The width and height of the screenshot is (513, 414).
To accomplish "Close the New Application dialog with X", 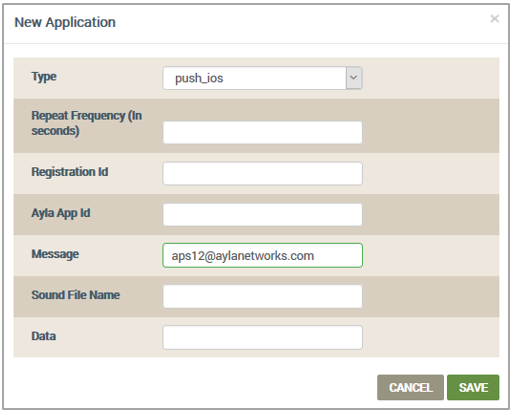I will (494, 19).
